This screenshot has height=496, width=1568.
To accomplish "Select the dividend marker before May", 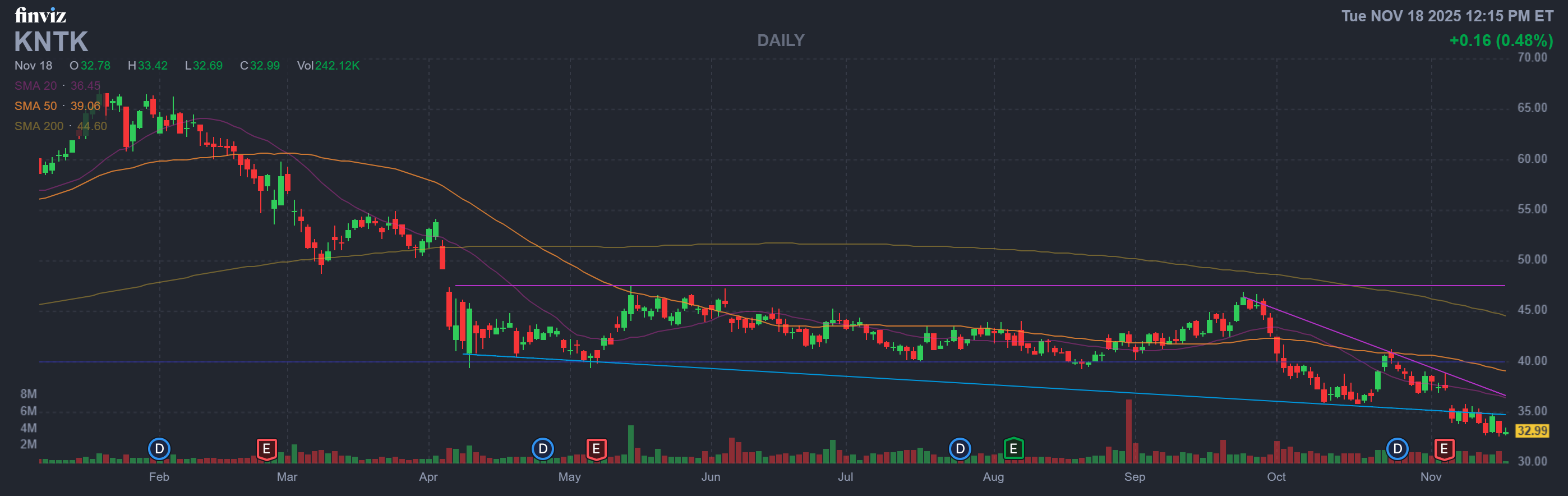I will point(542,449).
